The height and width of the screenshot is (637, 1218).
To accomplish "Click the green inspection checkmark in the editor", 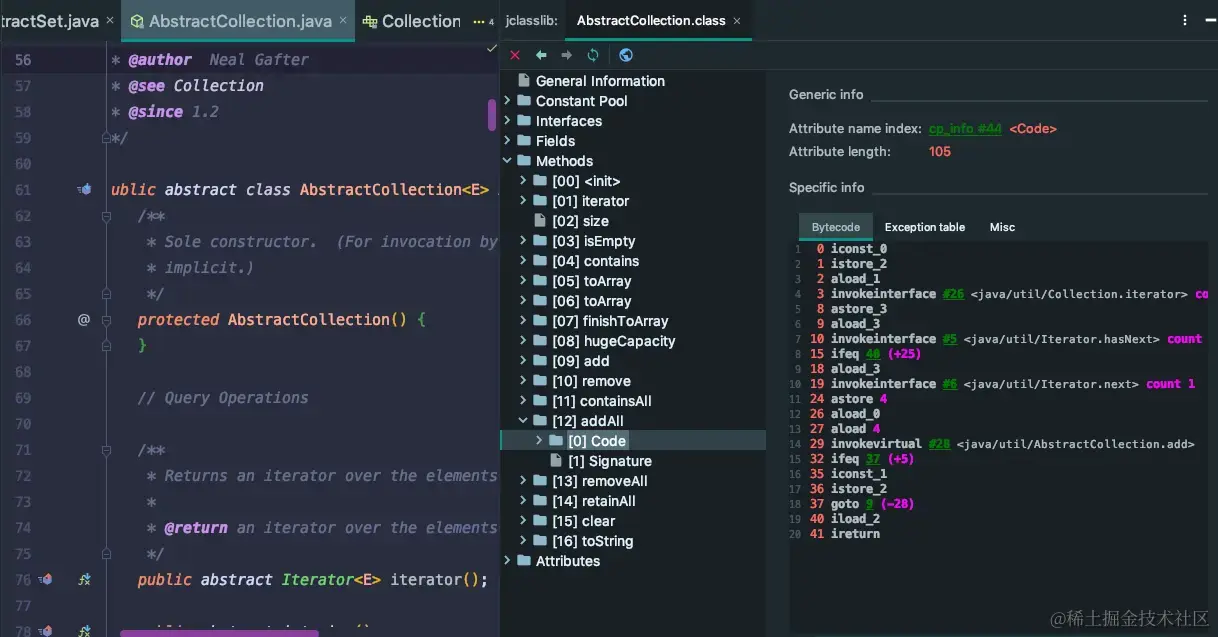I will click(x=491, y=47).
